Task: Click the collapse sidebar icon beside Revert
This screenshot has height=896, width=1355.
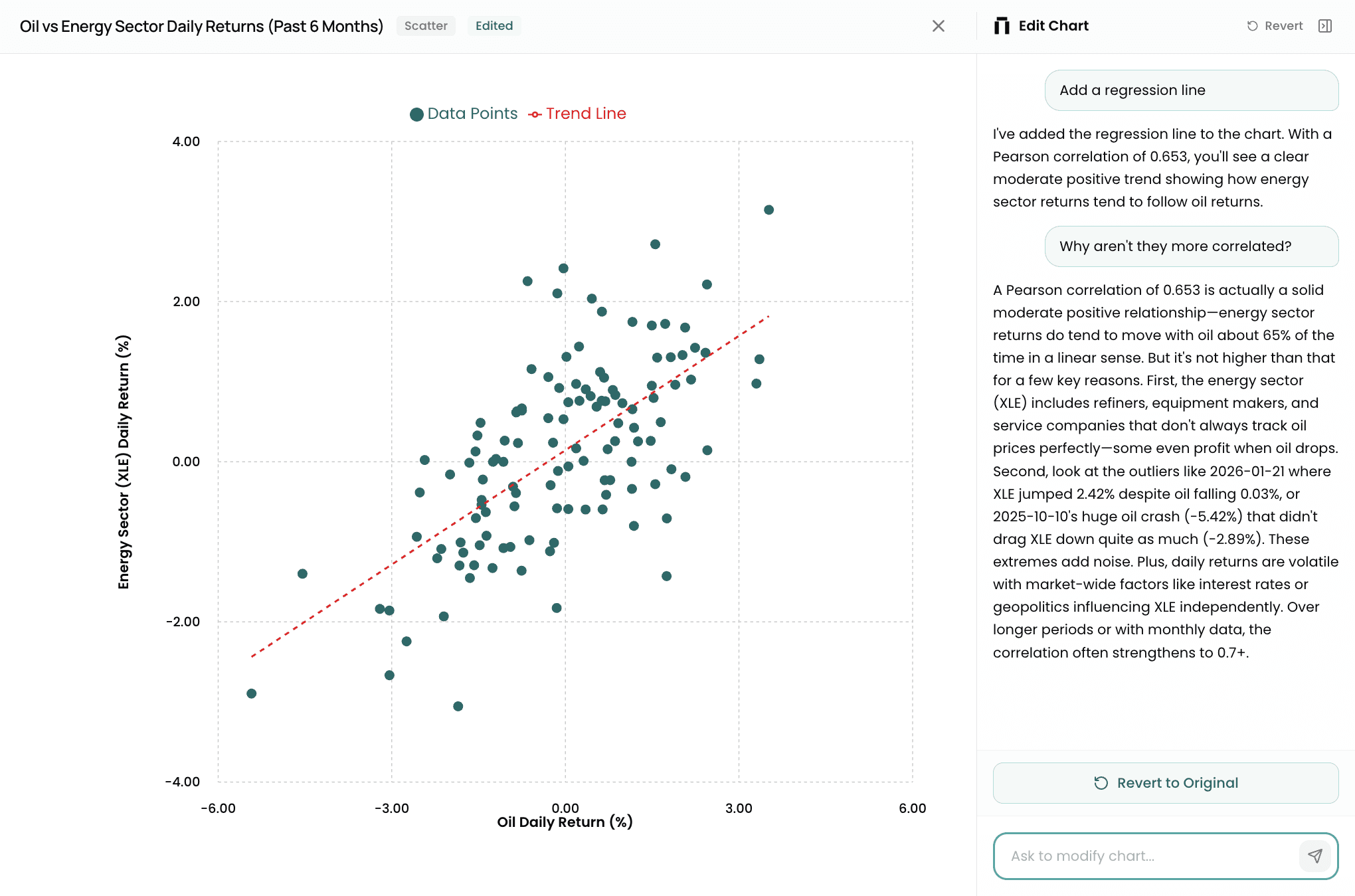Action: pyautogui.click(x=1326, y=26)
